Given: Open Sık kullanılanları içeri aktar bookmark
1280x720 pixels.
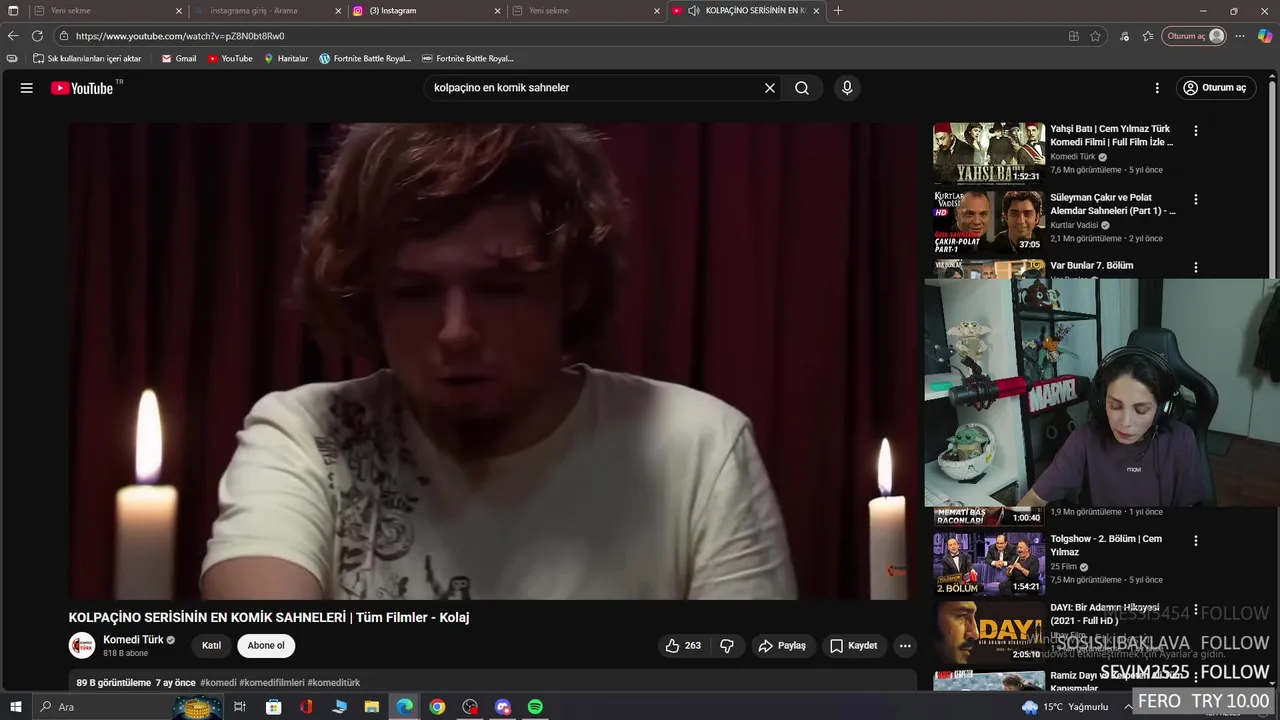Looking at the screenshot, I should [x=88, y=59].
